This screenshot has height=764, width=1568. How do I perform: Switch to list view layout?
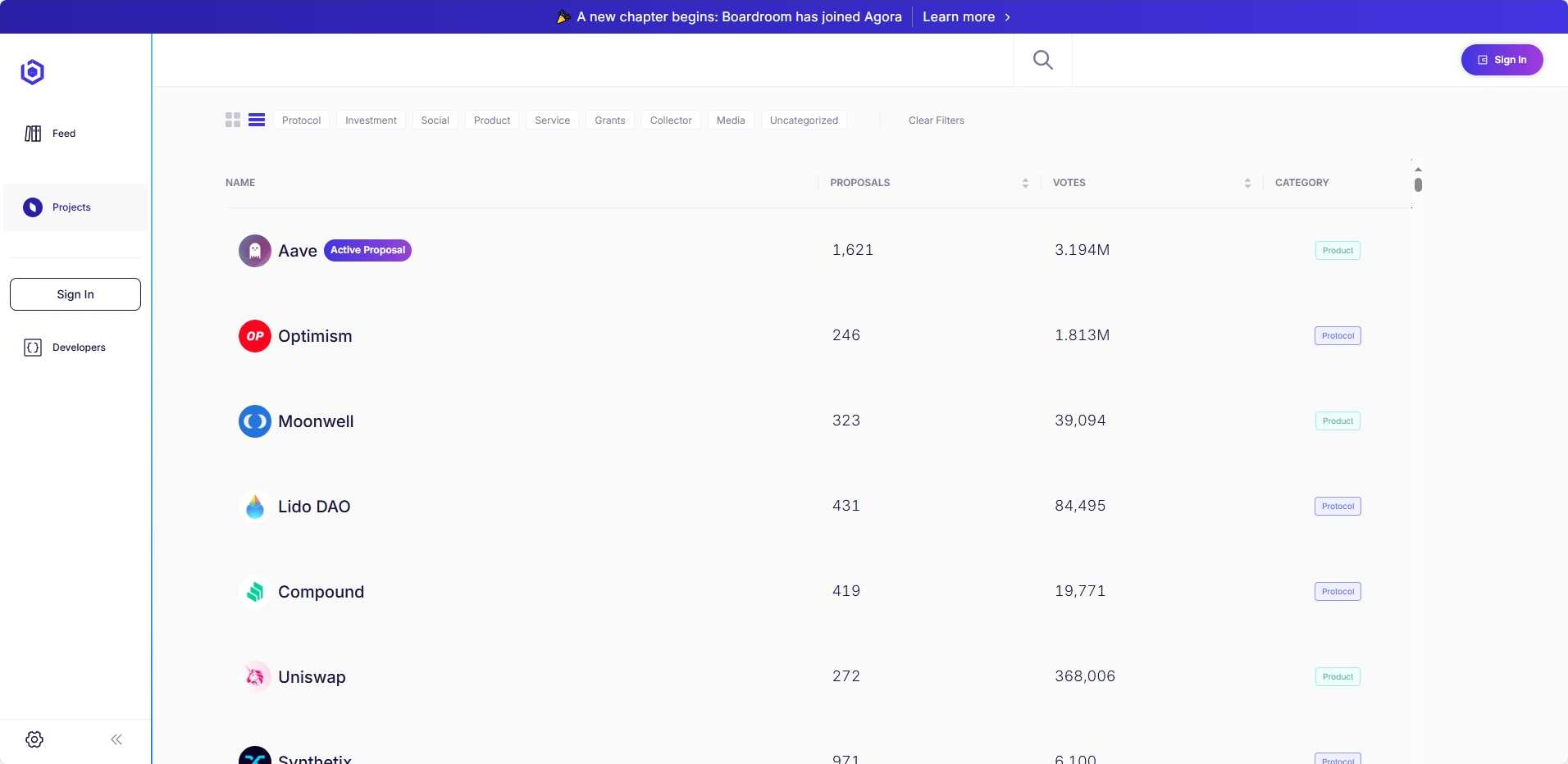[x=257, y=121]
